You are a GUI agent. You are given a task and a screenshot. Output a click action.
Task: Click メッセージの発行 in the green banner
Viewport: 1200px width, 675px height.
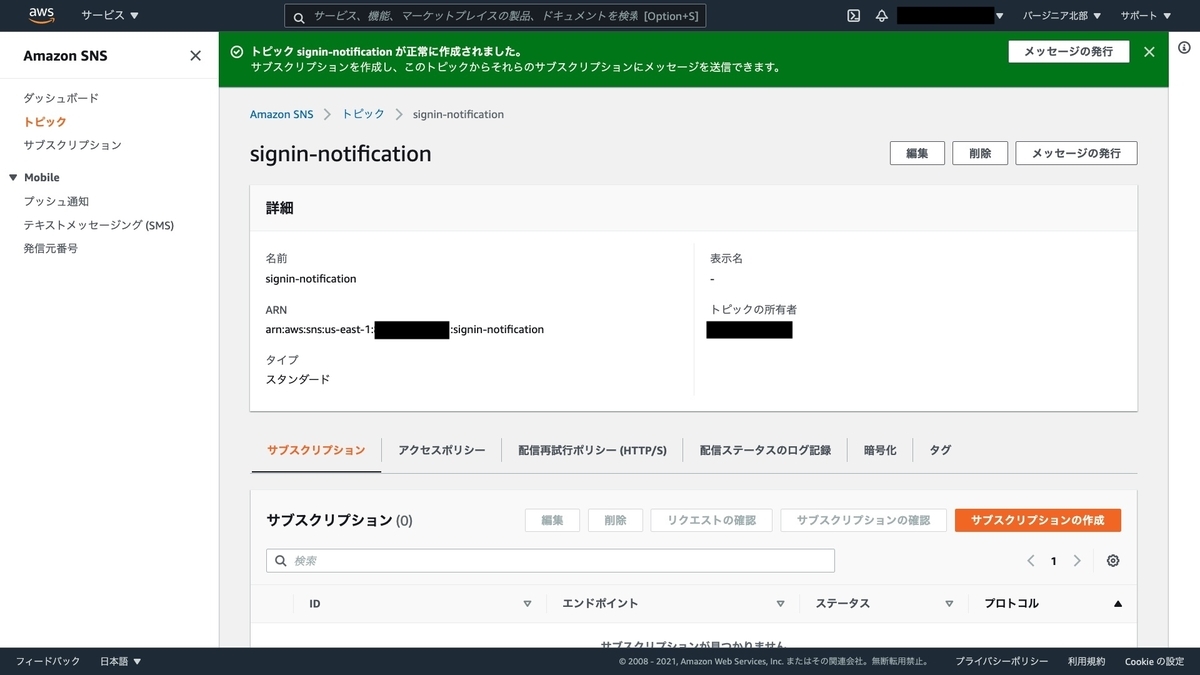pyautogui.click(x=1069, y=51)
